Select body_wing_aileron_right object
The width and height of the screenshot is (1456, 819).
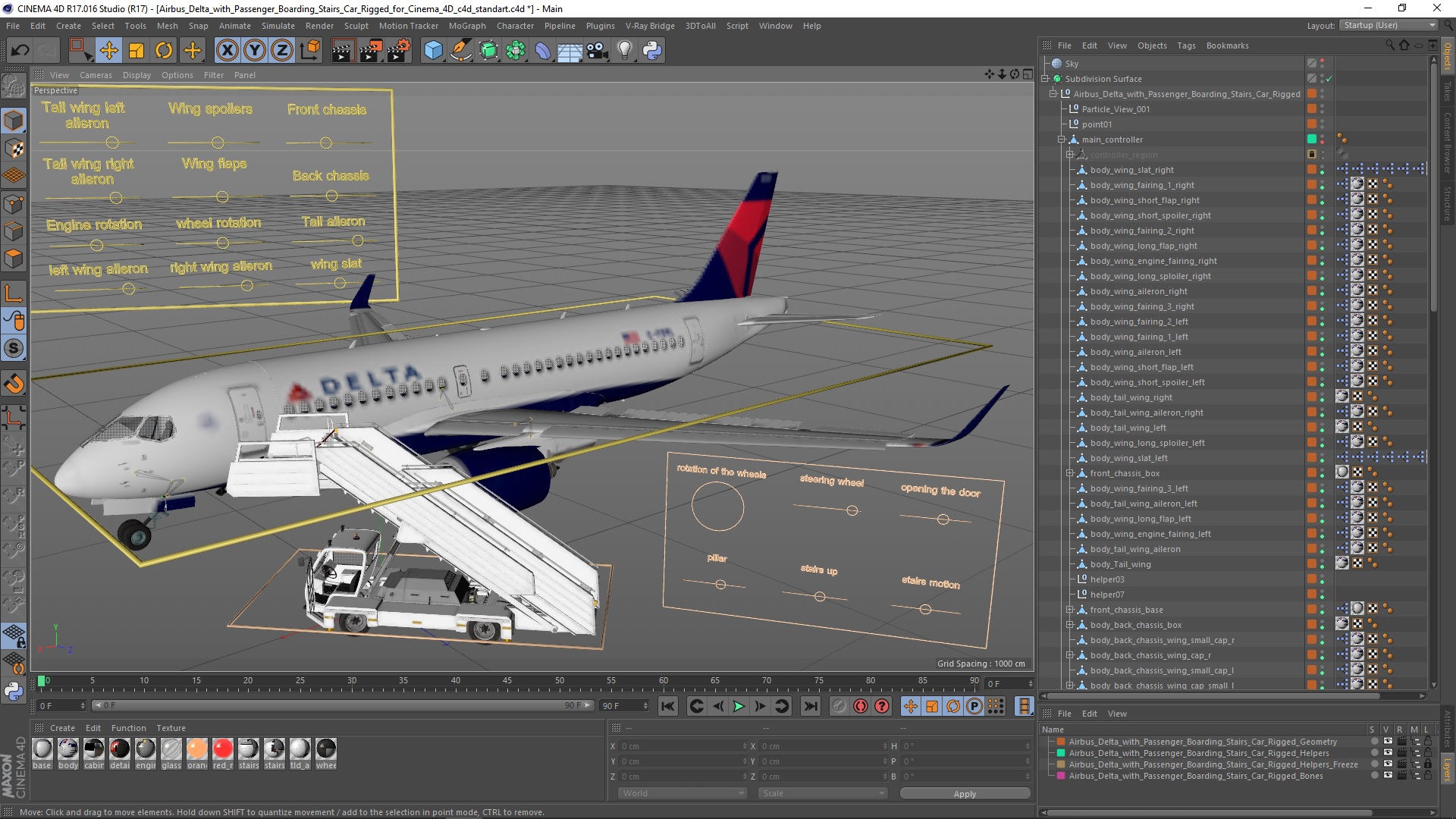pos(1138,291)
